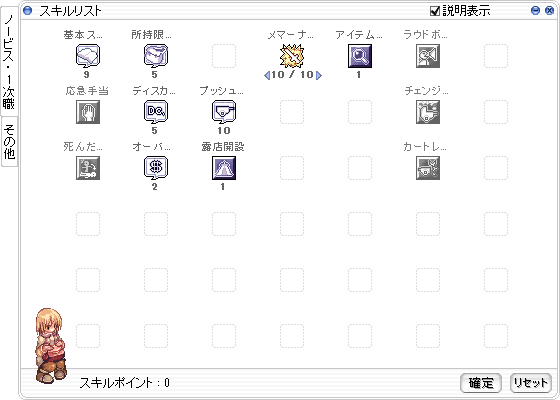Click the ラウドボ... skill name label
The height and width of the screenshot is (400, 560).
click(x=426, y=35)
